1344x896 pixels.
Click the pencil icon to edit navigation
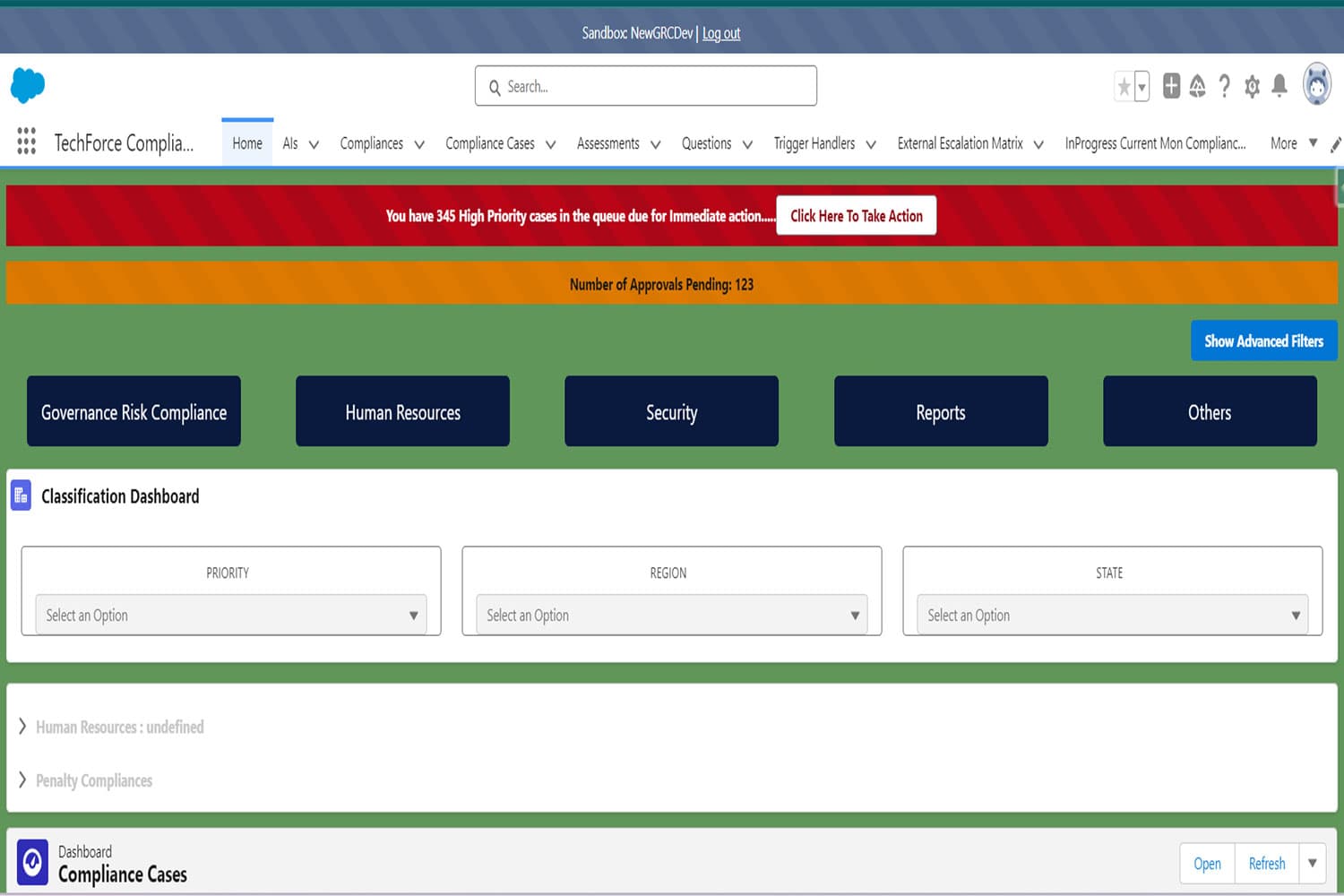click(x=1336, y=144)
